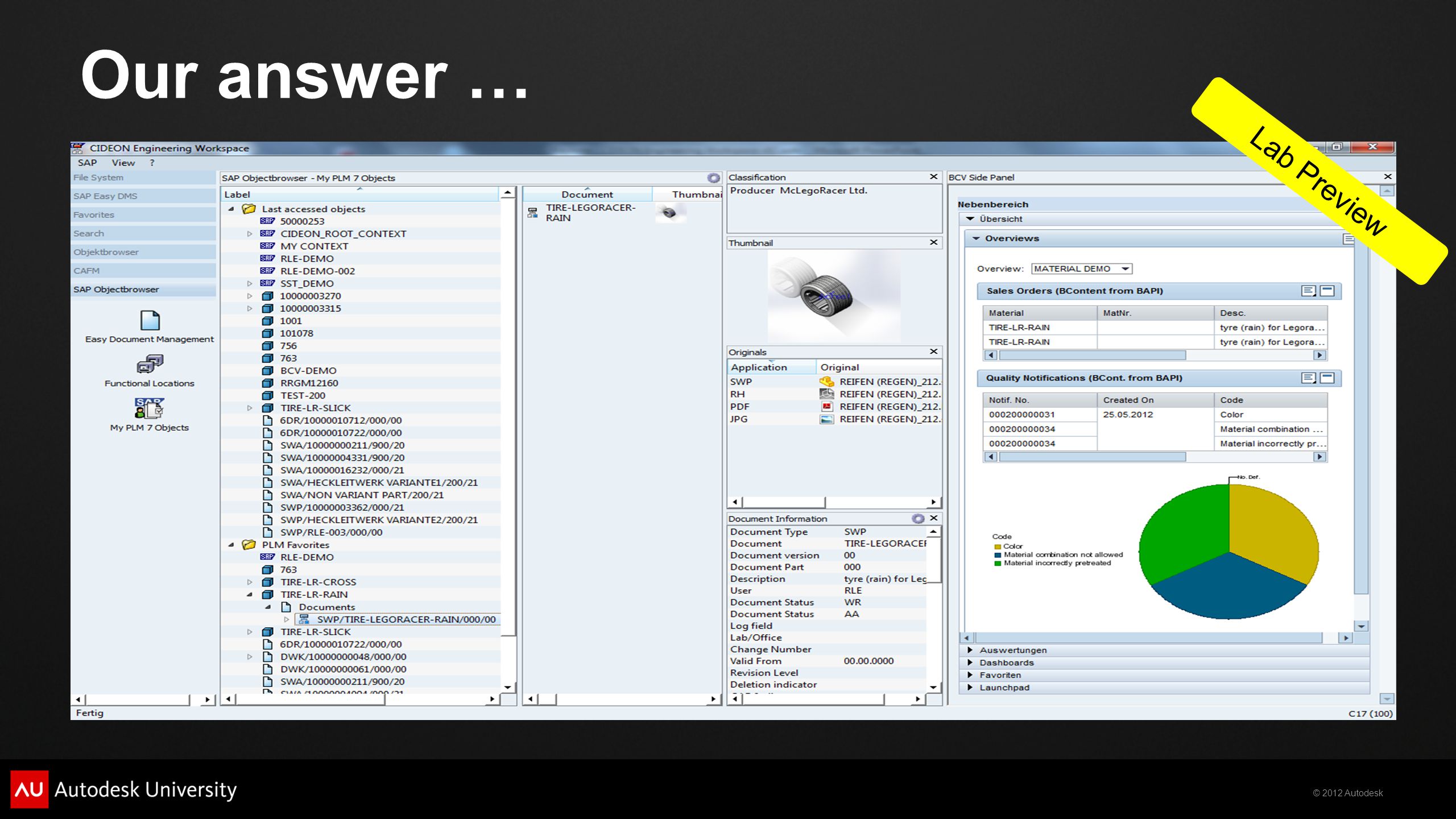The width and height of the screenshot is (1456, 819).
Task: Expand the Dashboards section
Action: pos(970,663)
